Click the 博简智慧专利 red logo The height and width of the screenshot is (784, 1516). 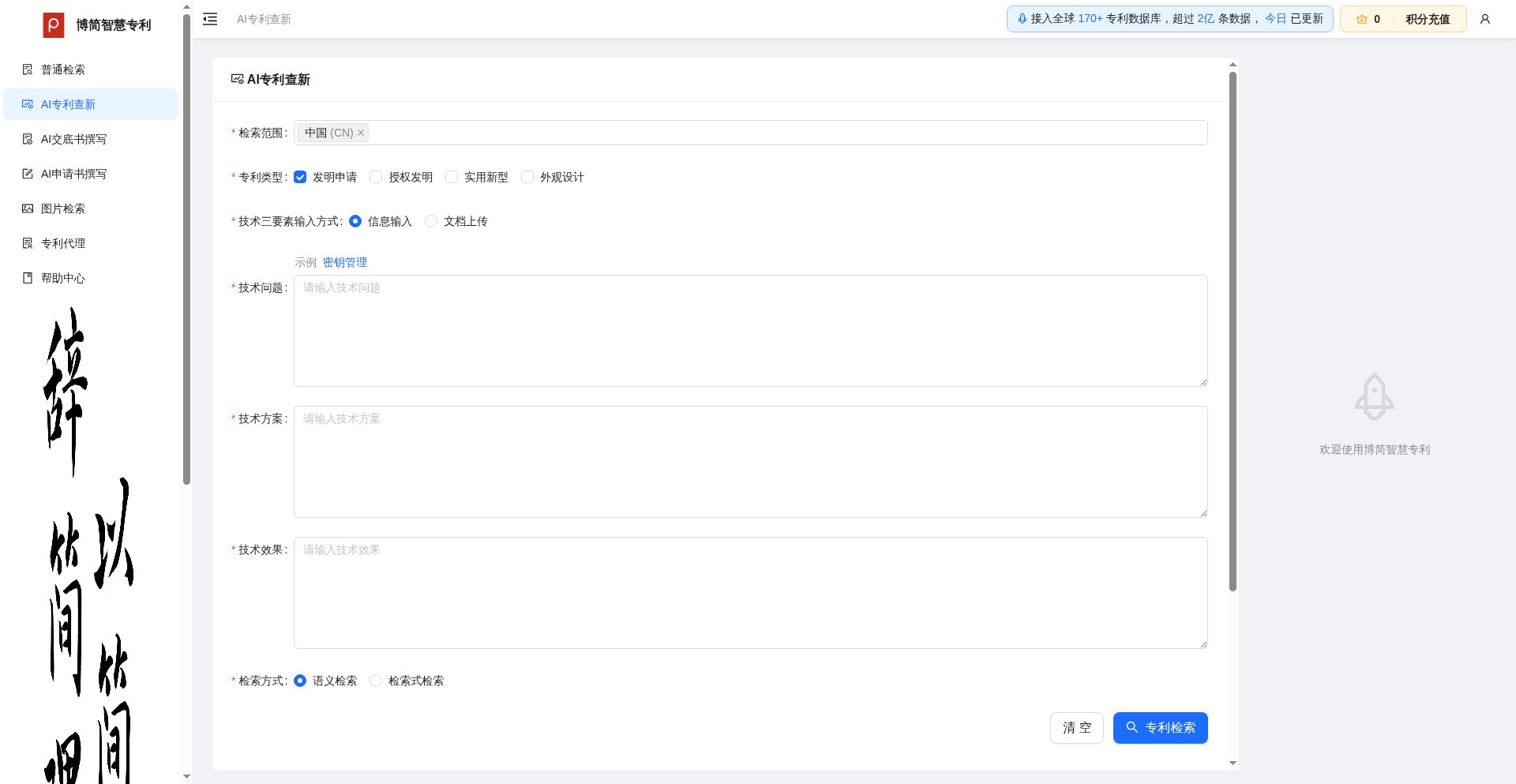[53, 25]
